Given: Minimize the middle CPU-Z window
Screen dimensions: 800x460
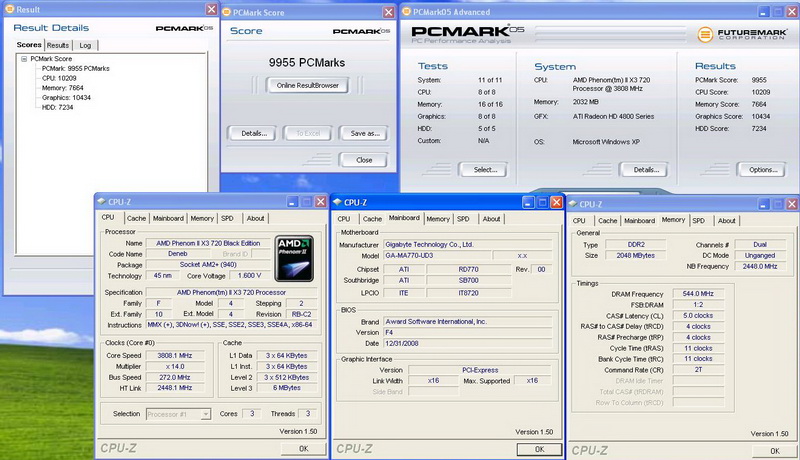Looking at the screenshot, I should (528, 202).
